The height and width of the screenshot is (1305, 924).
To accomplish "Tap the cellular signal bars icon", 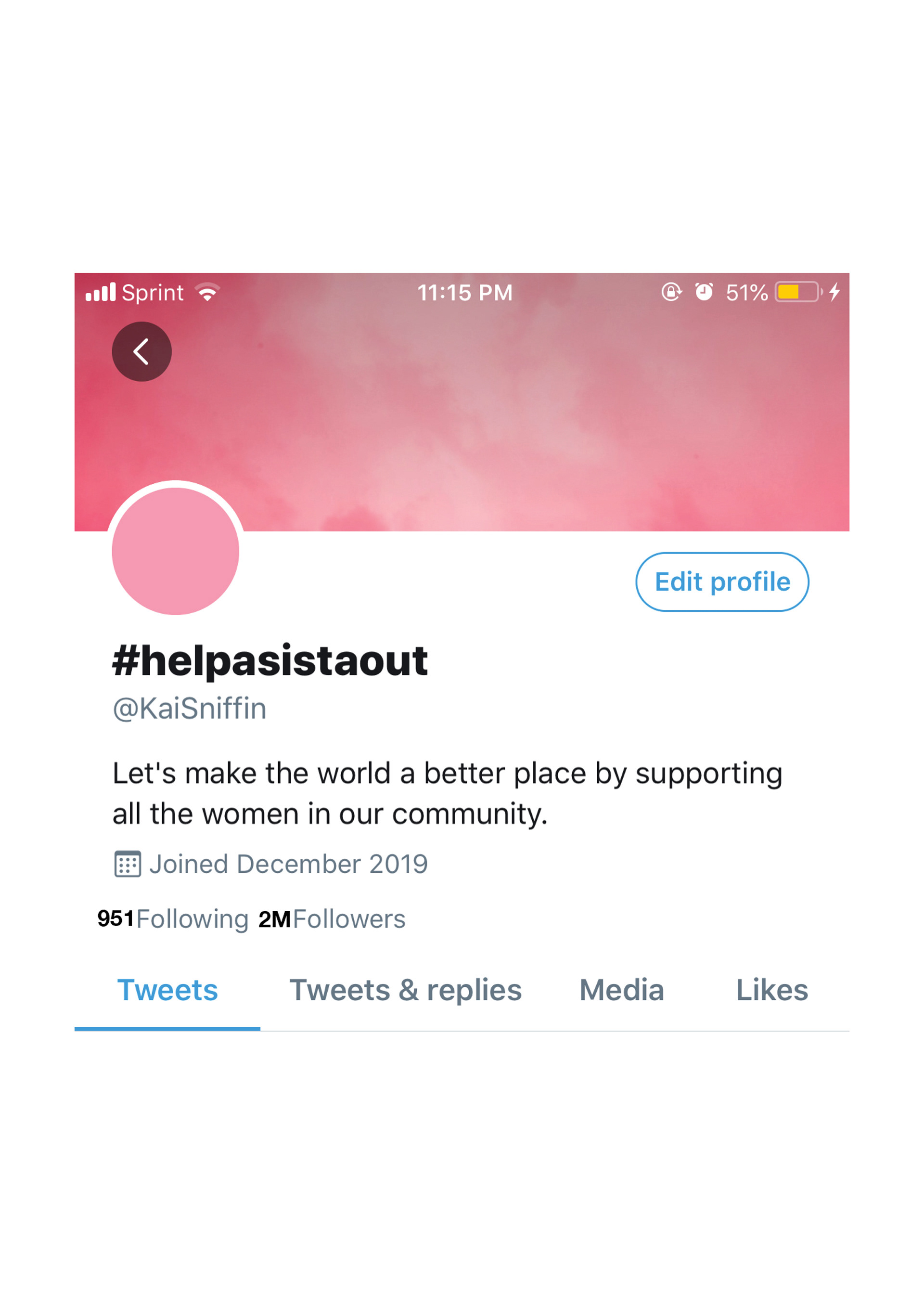I will pos(101,292).
